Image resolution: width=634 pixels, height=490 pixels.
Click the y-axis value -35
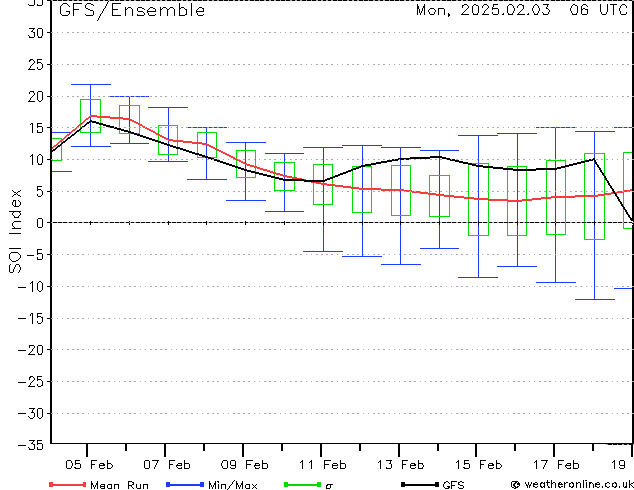[31, 445]
